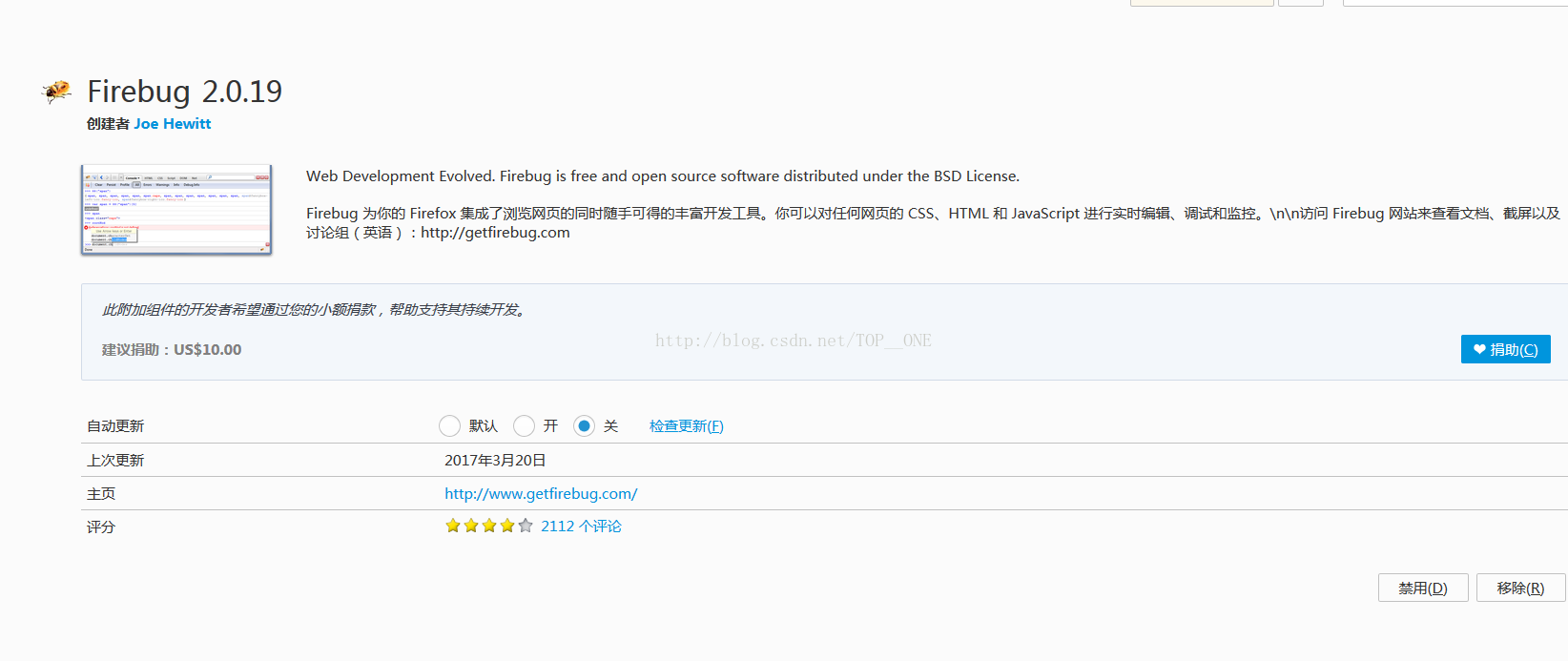Image resolution: width=1568 pixels, height=661 pixels.
Task: Click the 移除(R) remove button
Action: point(1520,588)
